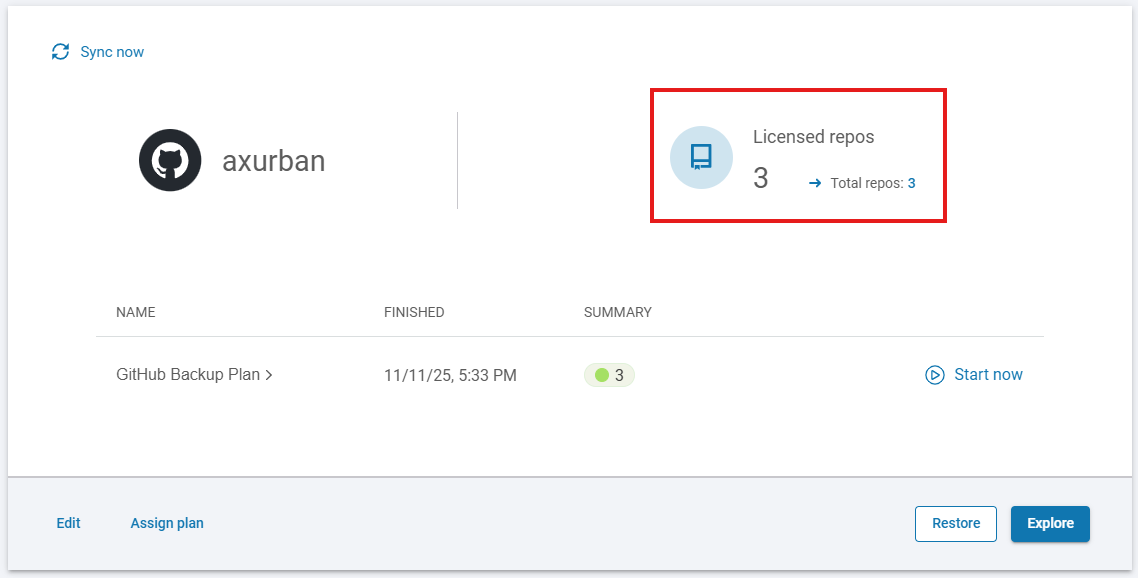1138x578 pixels.
Task: Click the play icon for Start now
Action: [935, 375]
